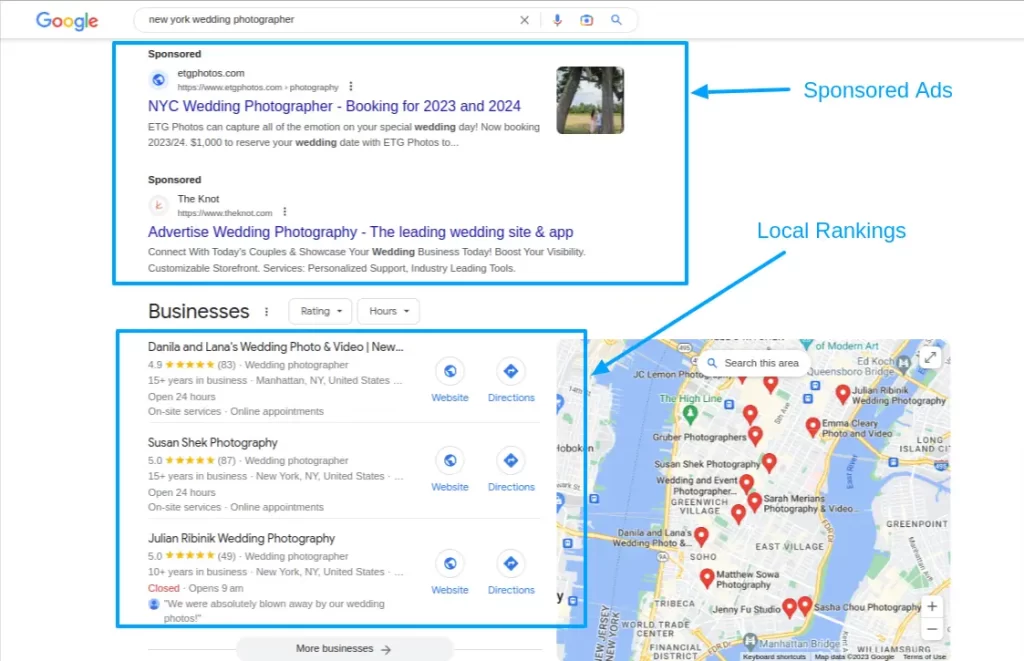Click The Knot favicon icon

[159, 205]
